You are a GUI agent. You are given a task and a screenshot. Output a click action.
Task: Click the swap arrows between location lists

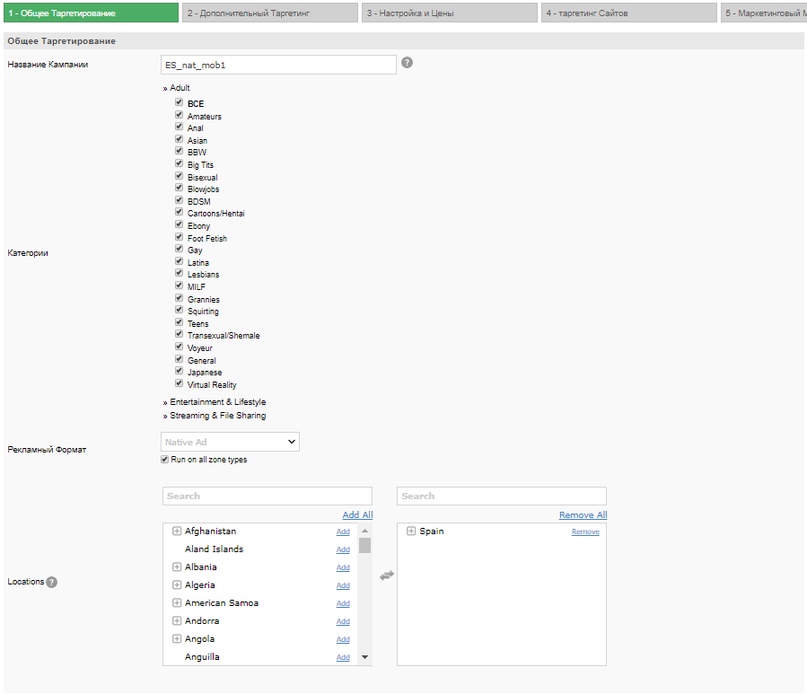pos(387,575)
